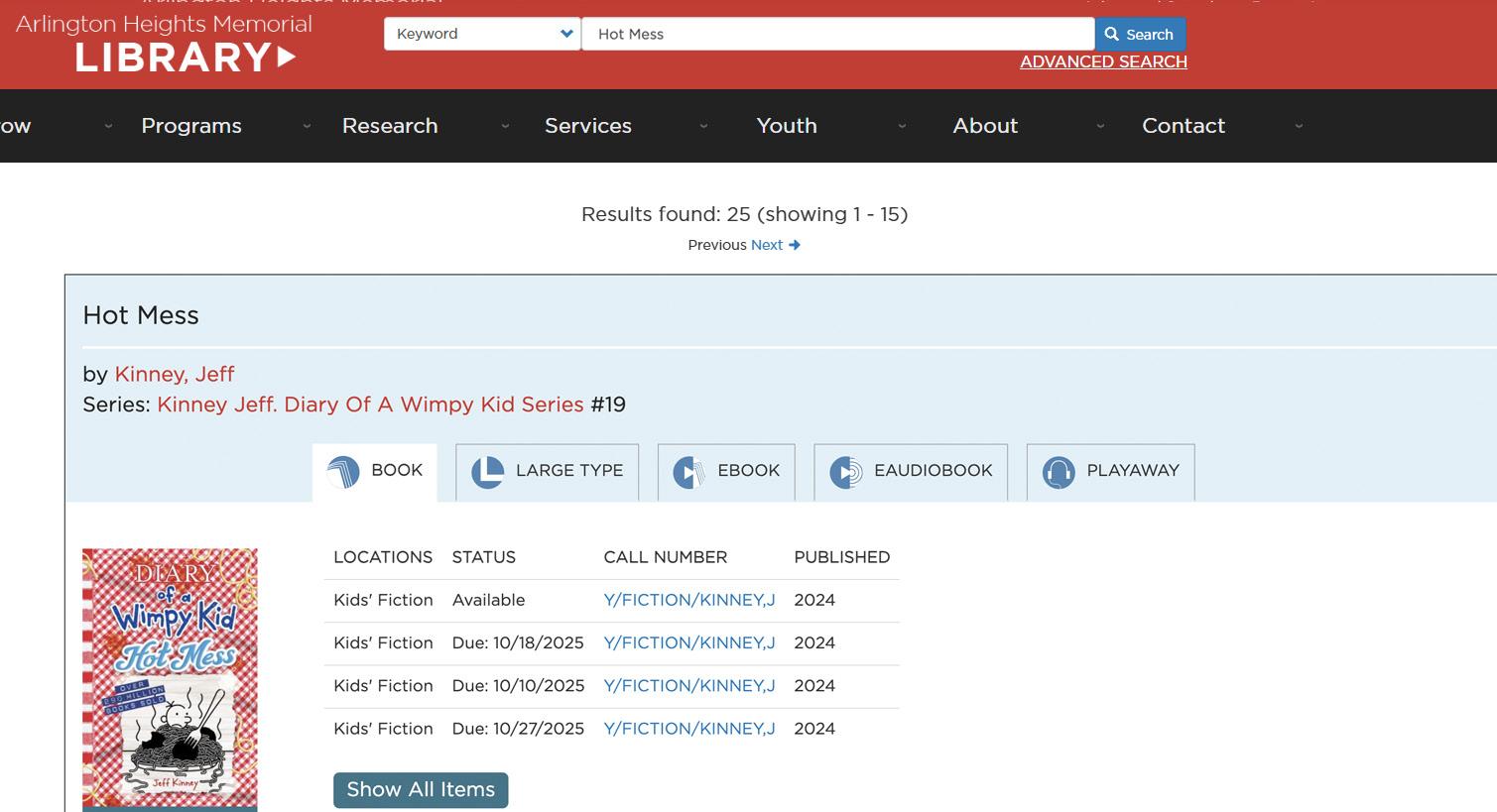Click the Previous results link
This screenshot has height=812, width=1497.
pyautogui.click(x=717, y=245)
